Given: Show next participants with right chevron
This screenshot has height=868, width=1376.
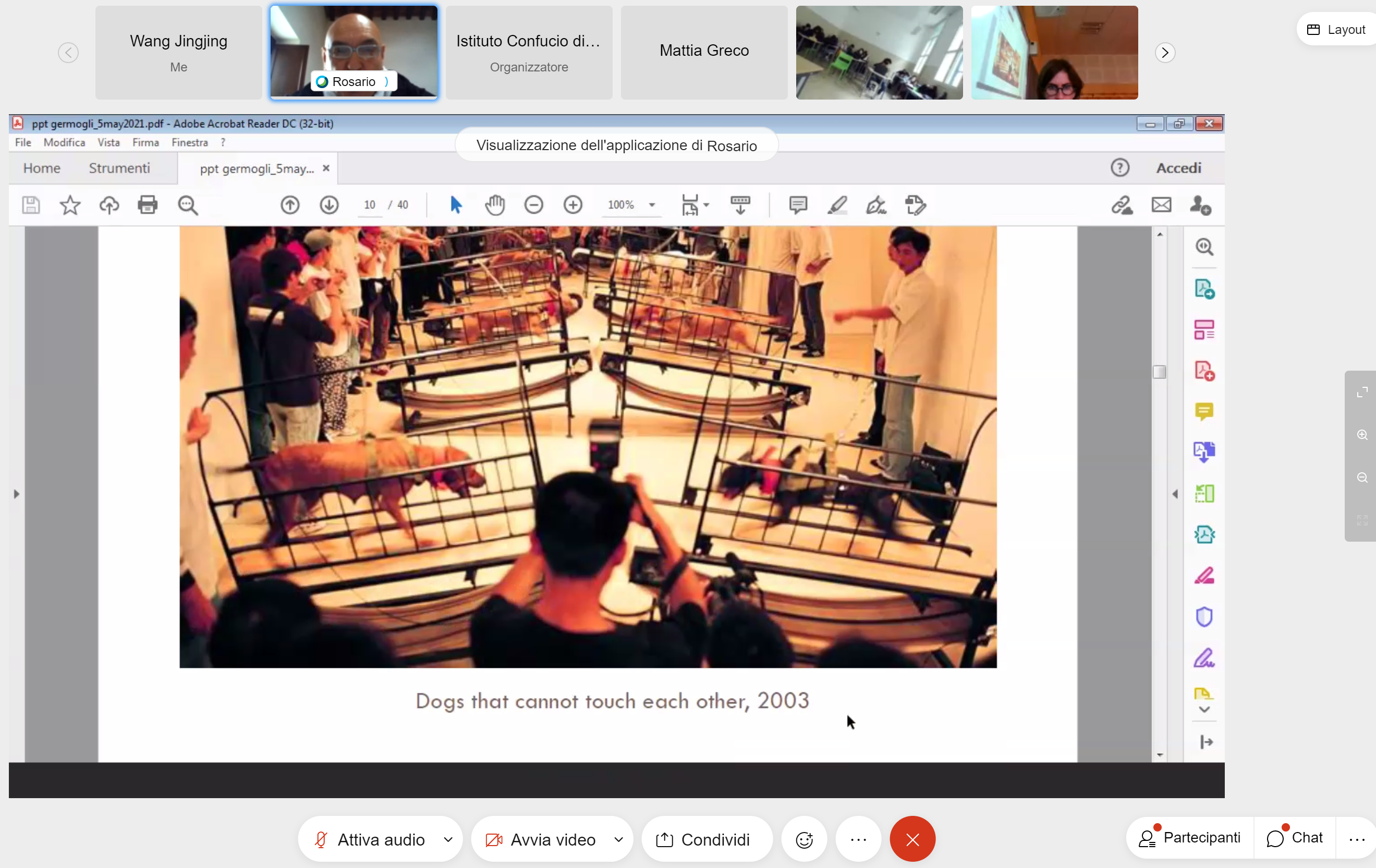Looking at the screenshot, I should pos(1165,53).
